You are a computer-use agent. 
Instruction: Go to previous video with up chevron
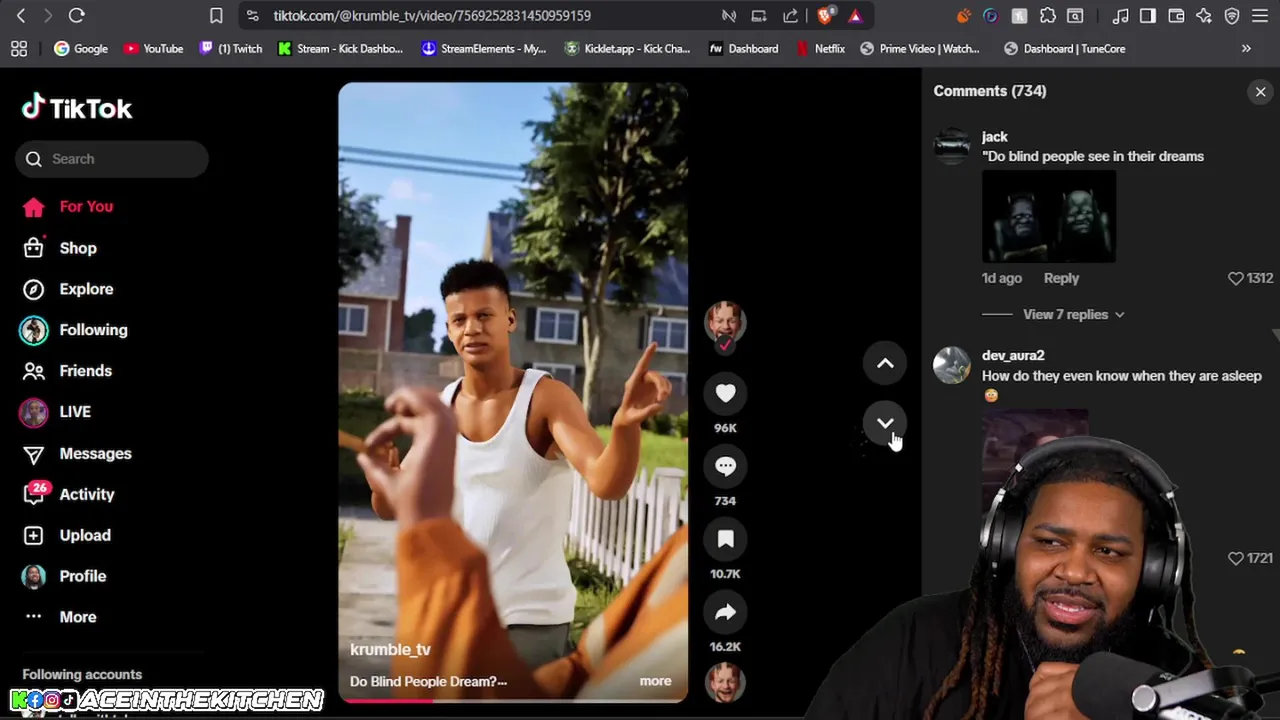coord(885,364)
